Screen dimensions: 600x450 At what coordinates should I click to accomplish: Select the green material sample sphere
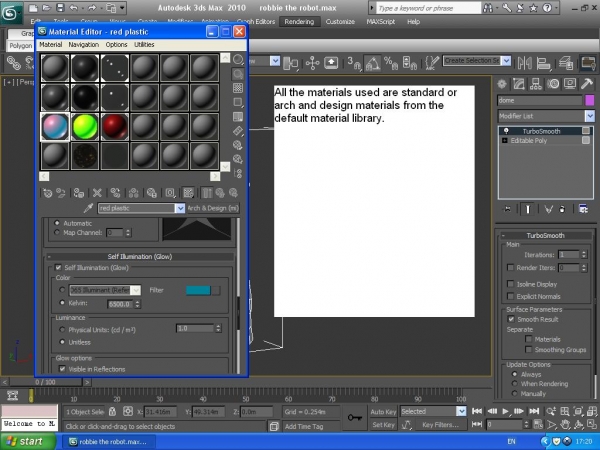click(x=85, y=127)
